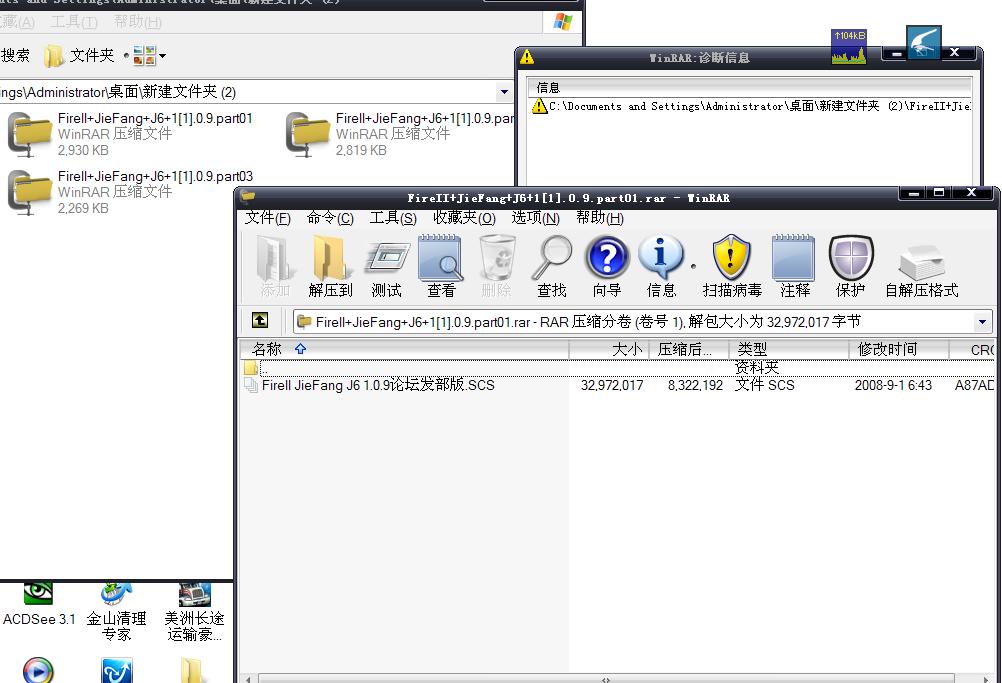Image resolution: width=1002 pixels, height=683 pixels.
Task: Click the greyed Delete (删除) toolbar icon
Action: pos(496,266)
